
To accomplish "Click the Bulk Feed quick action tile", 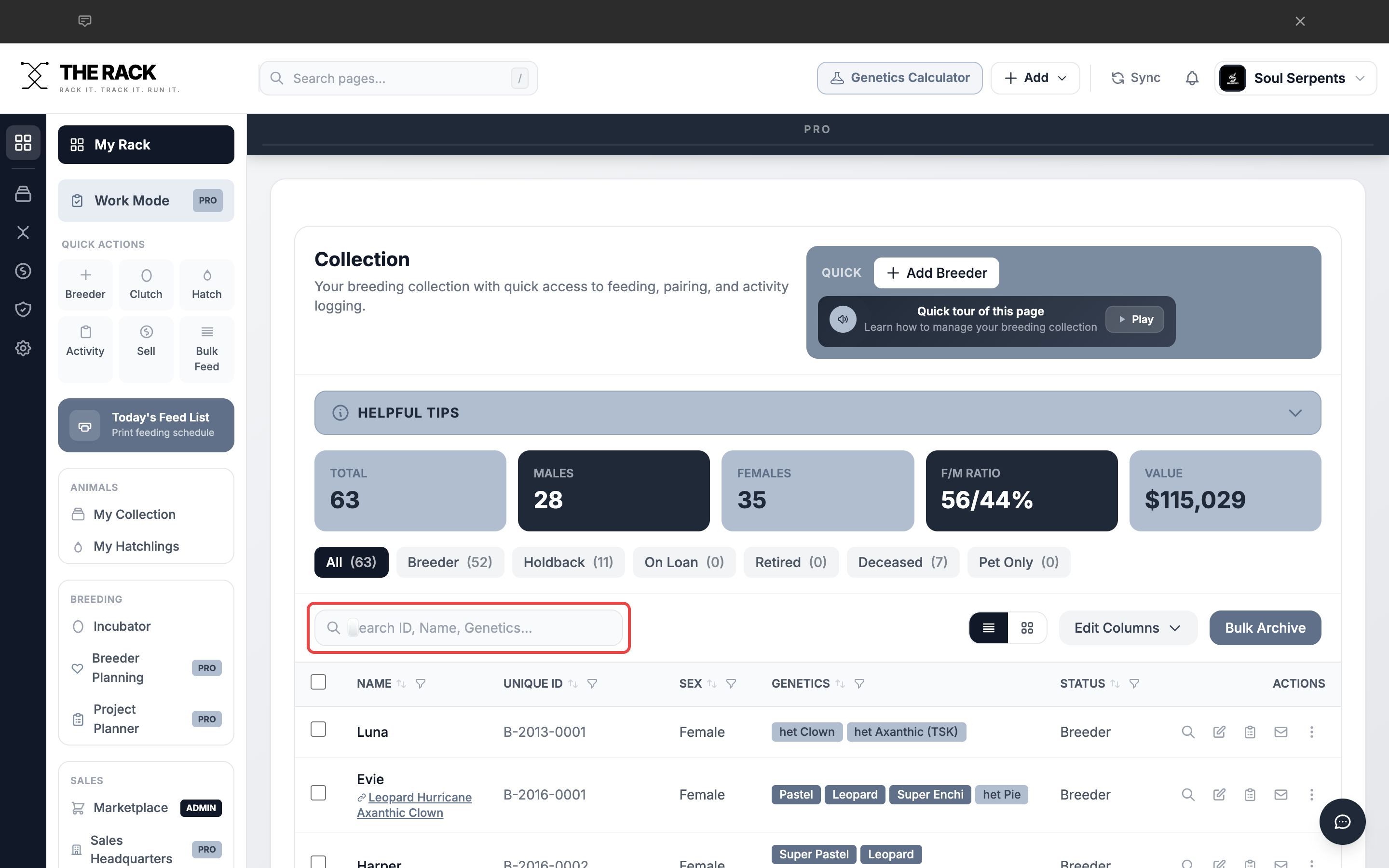I will (206, 349).
